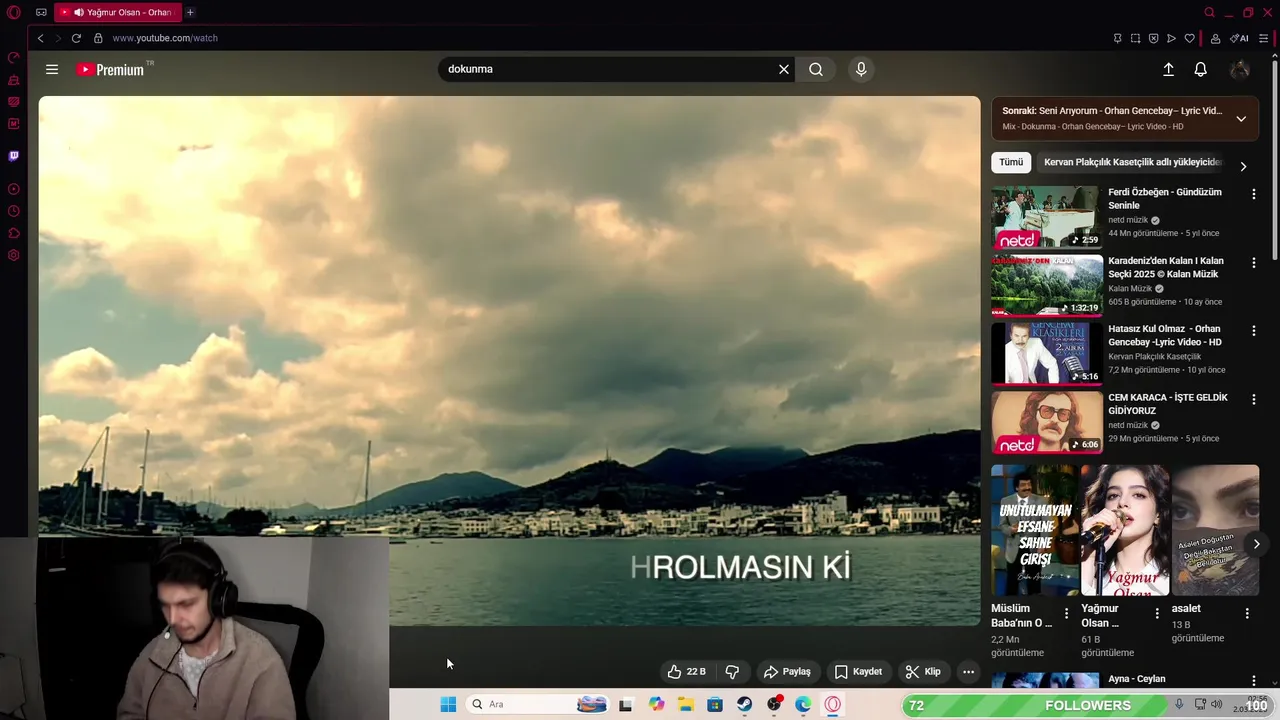Create a clip with 'Klip' button

click(922, 672)
